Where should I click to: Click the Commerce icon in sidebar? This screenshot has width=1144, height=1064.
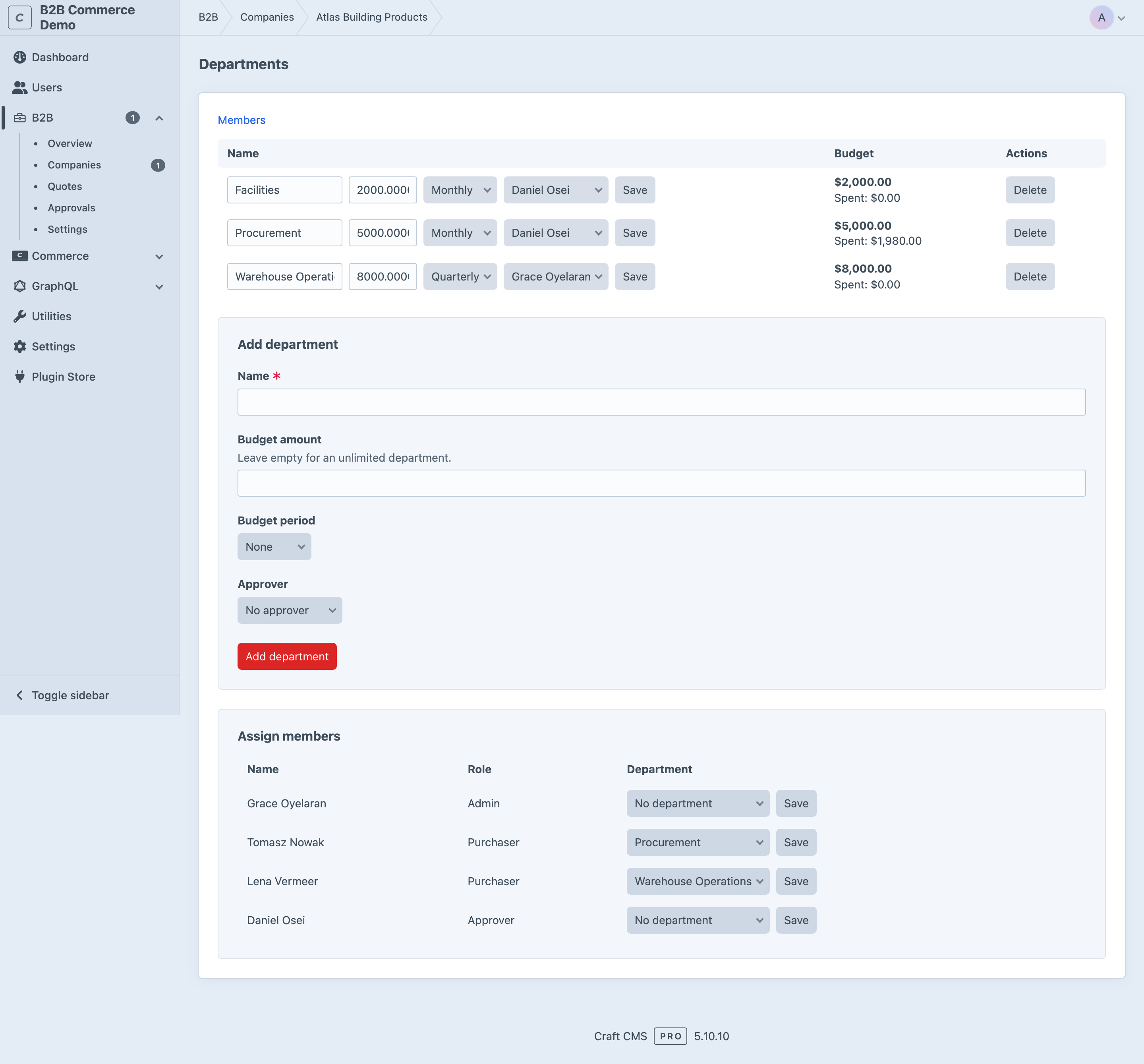click(x=19, y=256)
